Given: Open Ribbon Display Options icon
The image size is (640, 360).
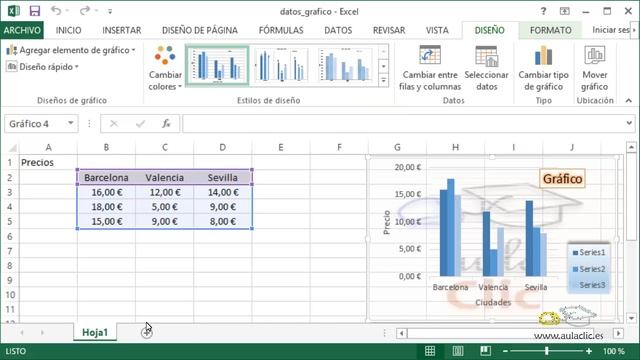Looking at the screenshot, I should click(x=564, y=11).
